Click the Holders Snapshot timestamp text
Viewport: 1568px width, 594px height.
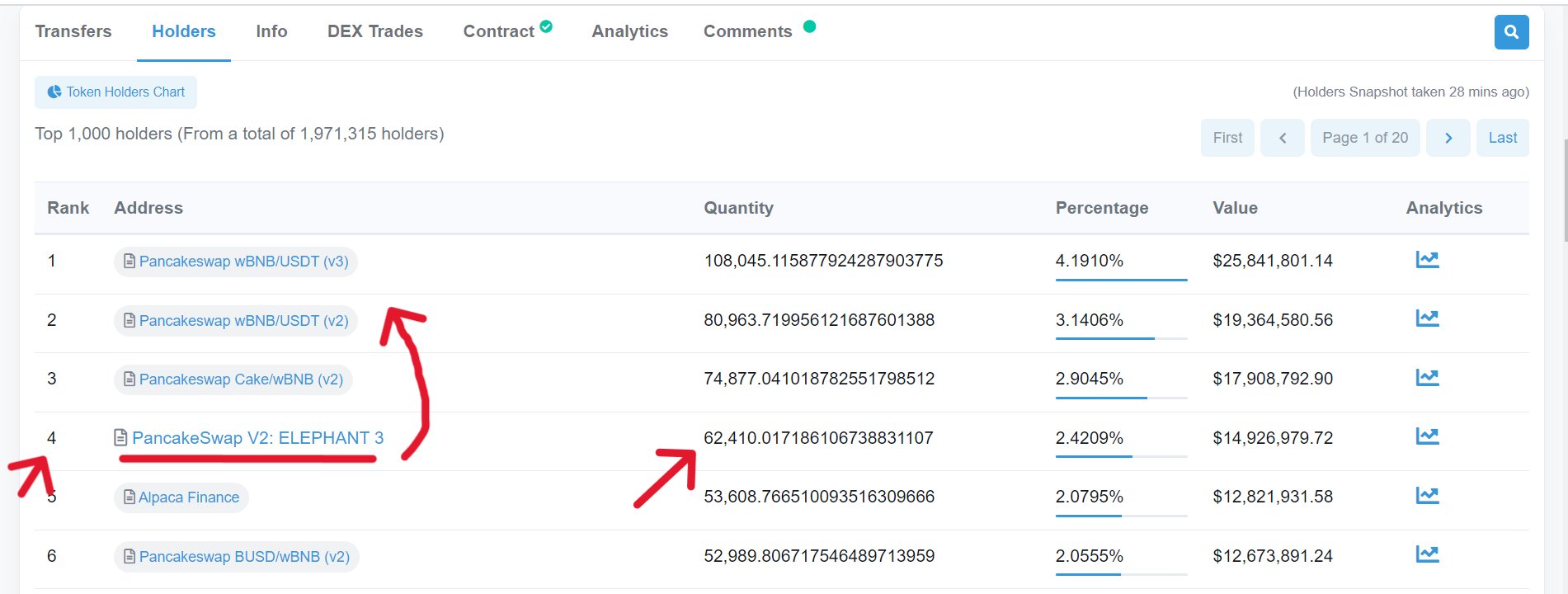[1410, 92]
